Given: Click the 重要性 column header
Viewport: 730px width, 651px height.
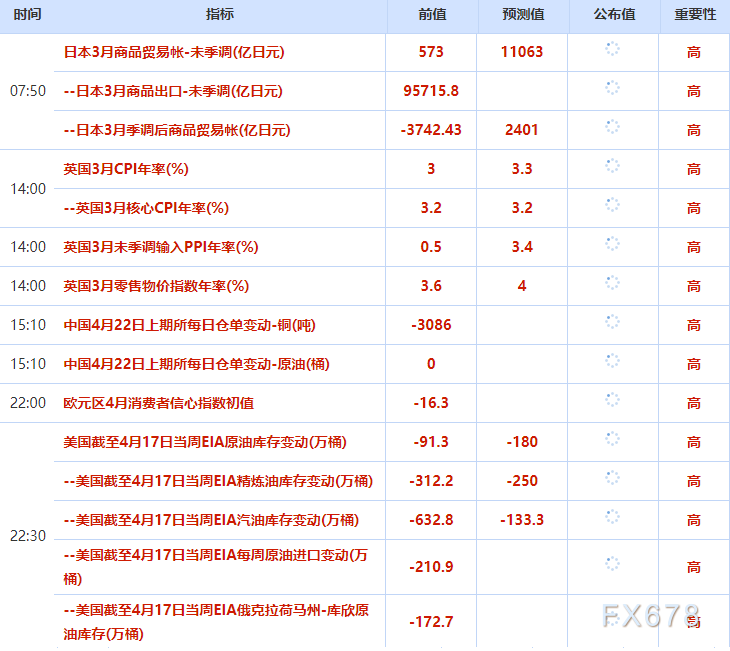Looking at the screenshot, I should 693,14.
